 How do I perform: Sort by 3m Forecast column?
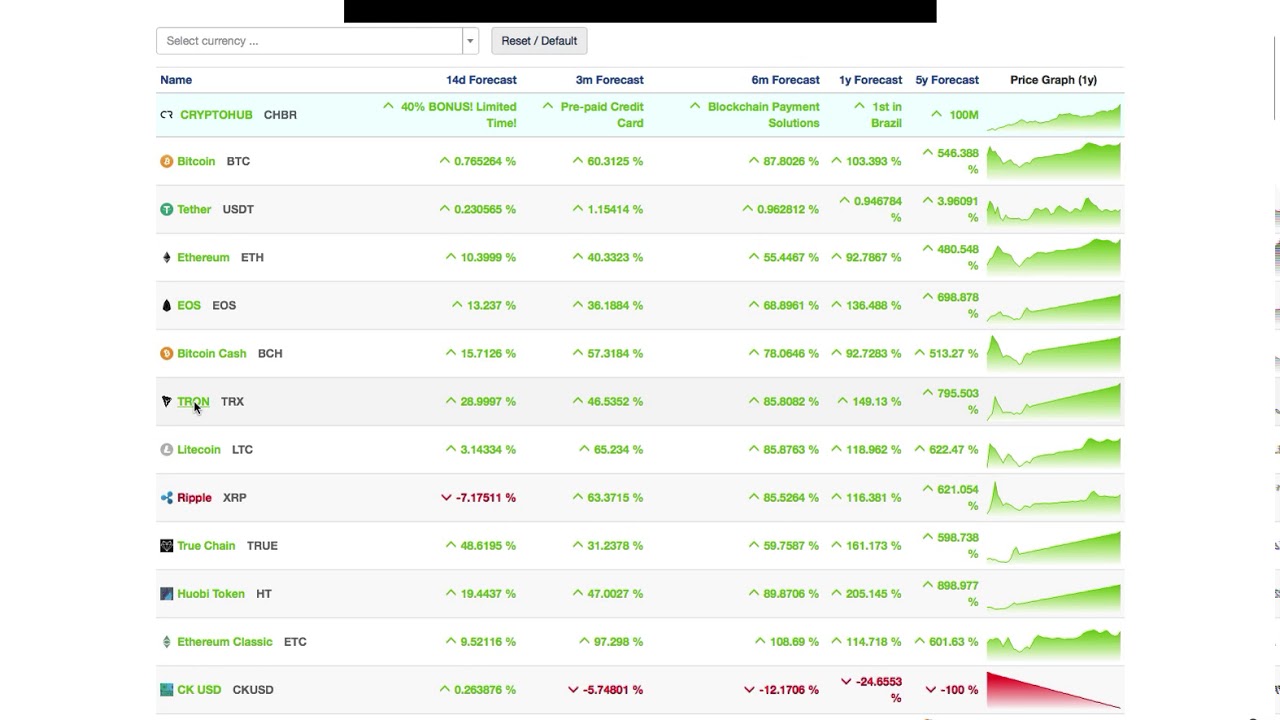609,80
